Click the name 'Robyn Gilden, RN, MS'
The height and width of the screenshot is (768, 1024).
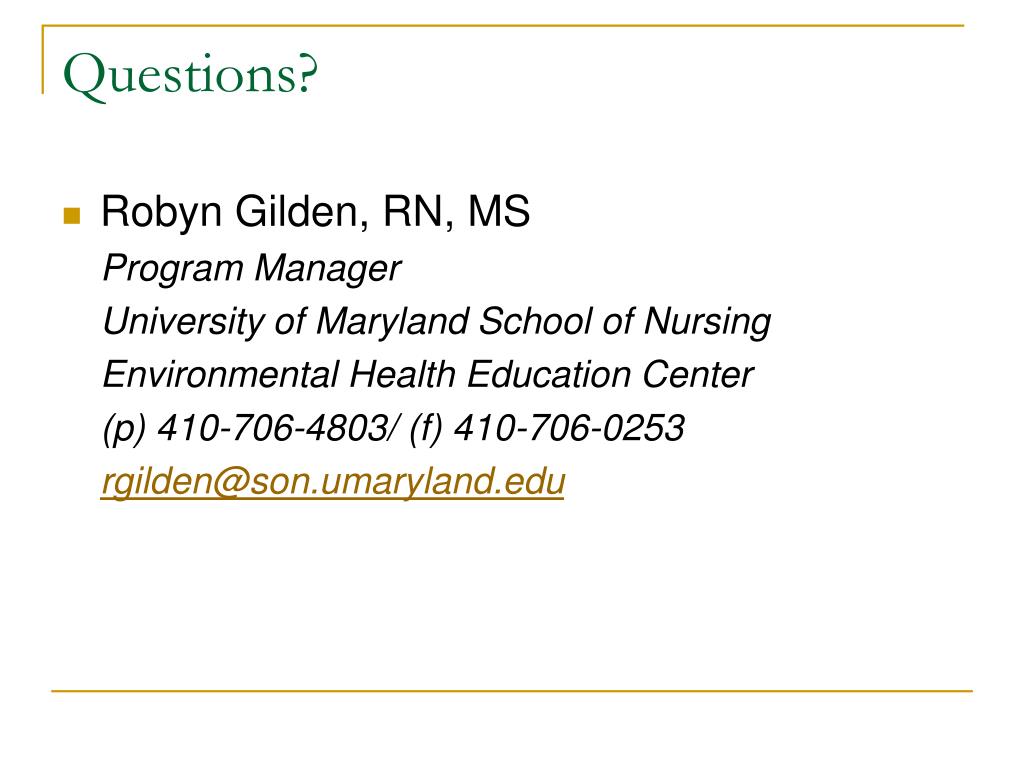tap(315, 212)
